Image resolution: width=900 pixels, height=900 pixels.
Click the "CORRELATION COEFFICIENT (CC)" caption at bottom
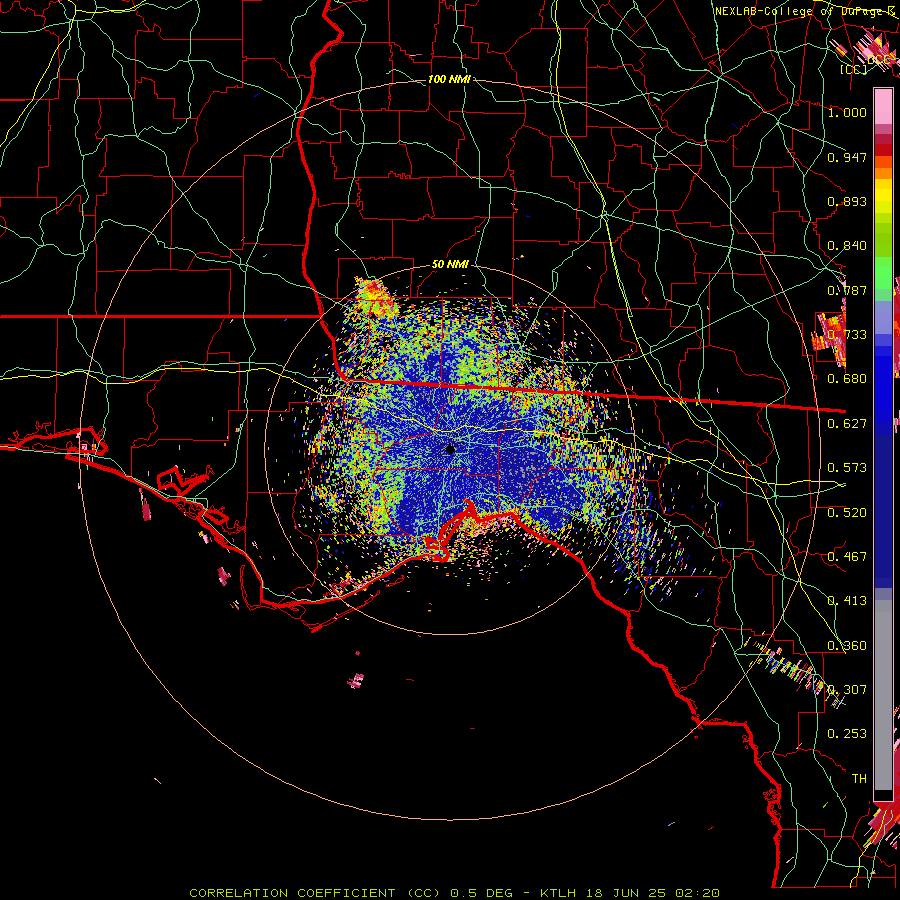pyautogui.click(x=315, y=893)
